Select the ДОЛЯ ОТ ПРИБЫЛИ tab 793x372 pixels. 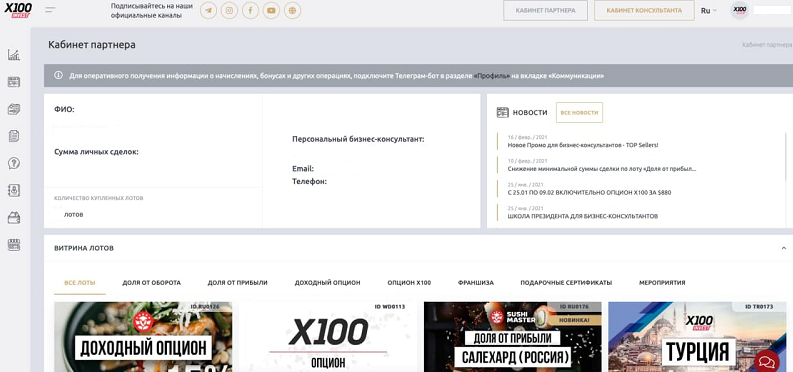coord(237,283)
